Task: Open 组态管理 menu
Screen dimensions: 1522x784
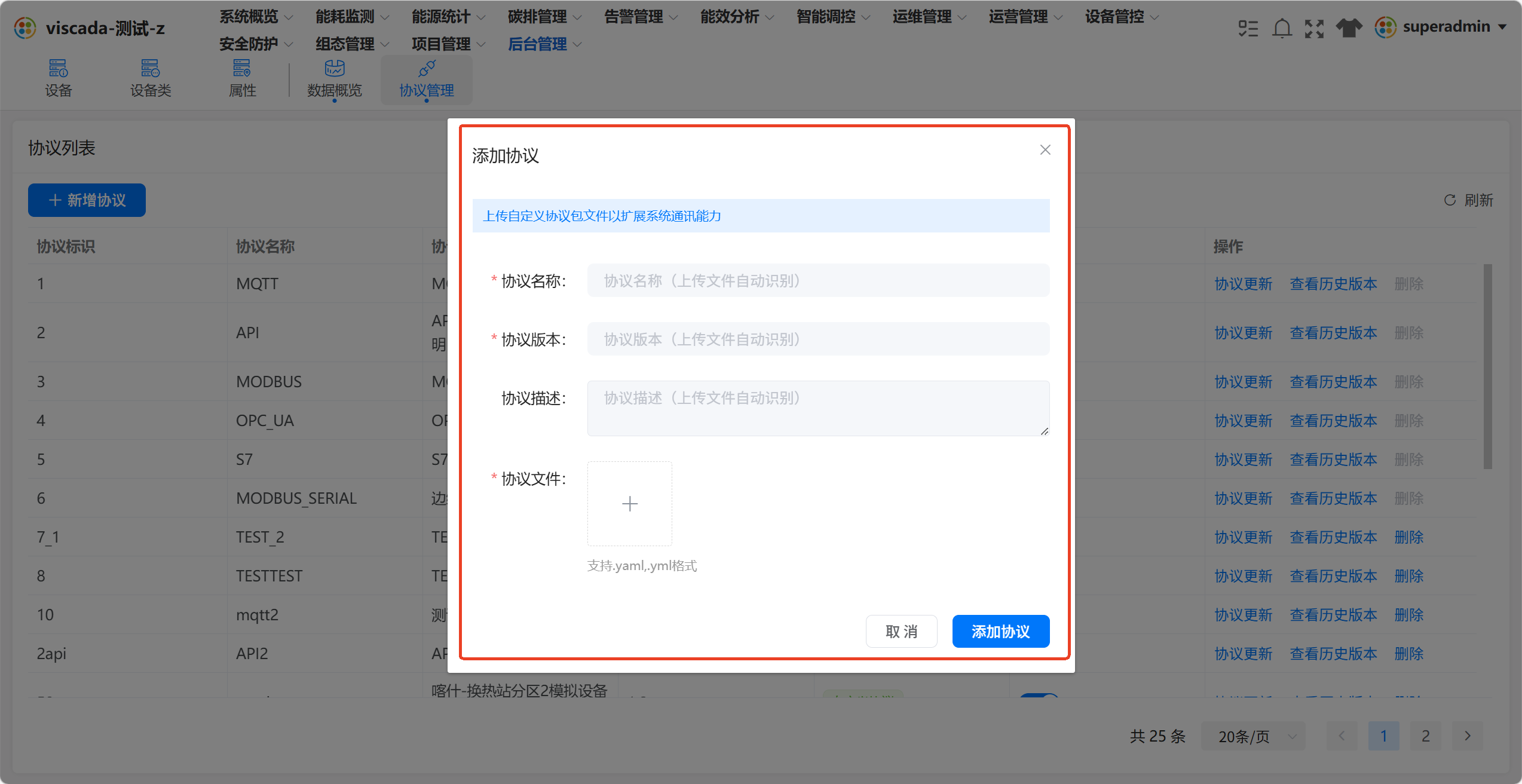Action: tap(352, 44)
